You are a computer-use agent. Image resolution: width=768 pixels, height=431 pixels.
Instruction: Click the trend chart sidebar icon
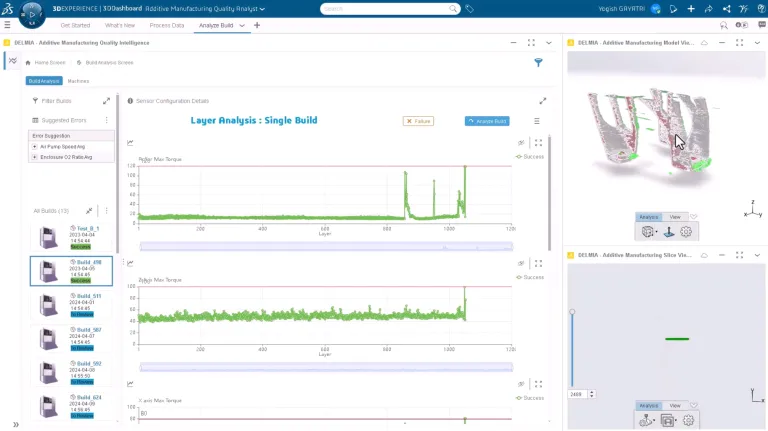point(13,61)
